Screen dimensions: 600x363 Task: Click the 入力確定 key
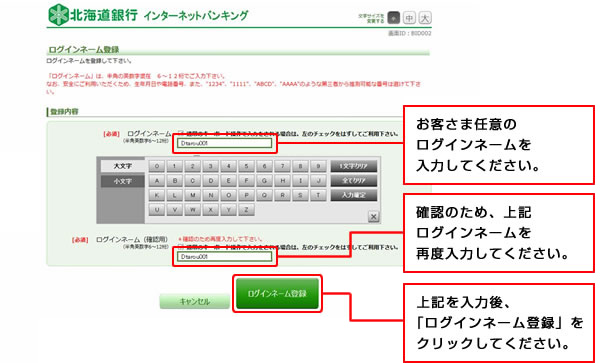(x=354, y=195)
